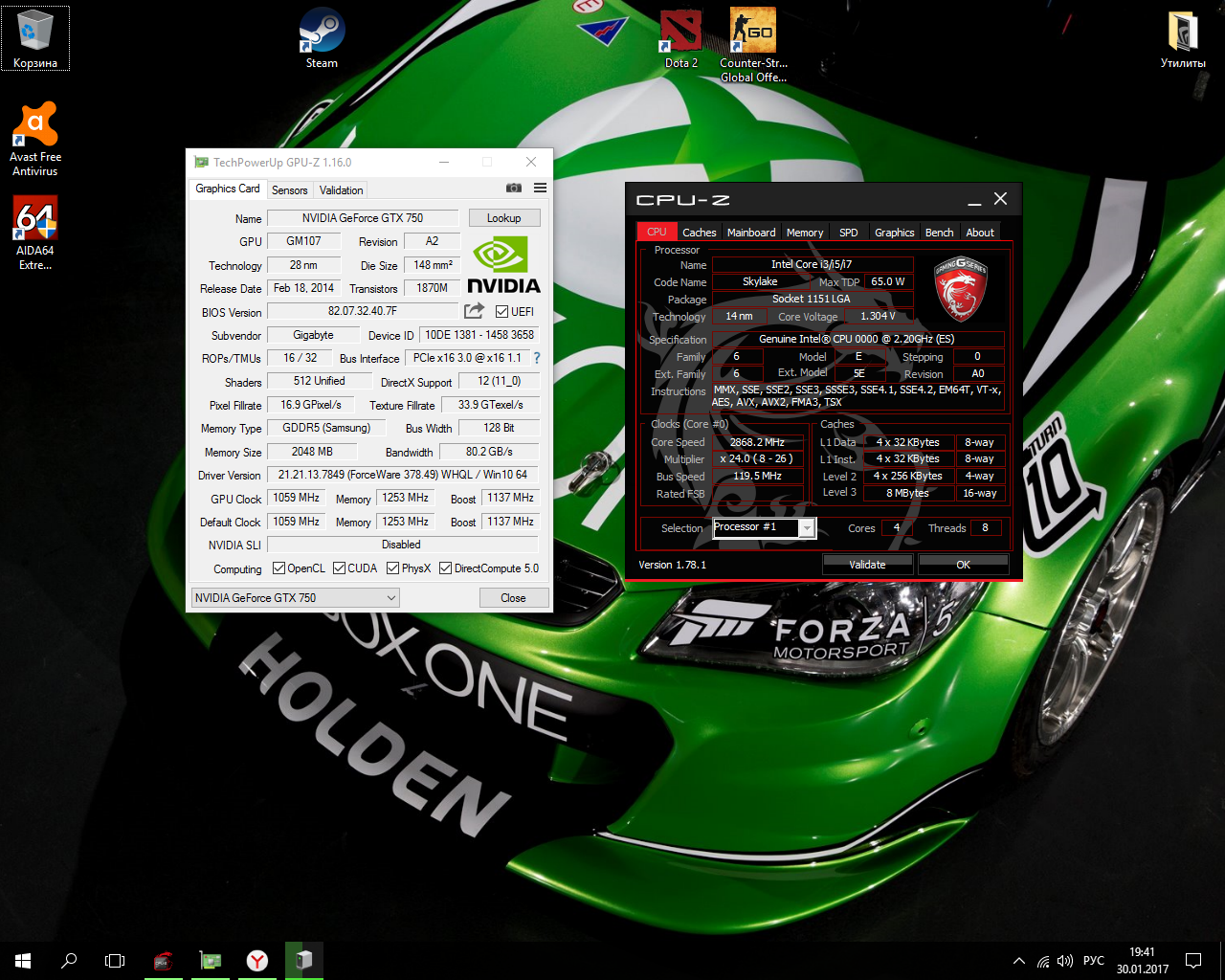Click the Validate button in CPU-Z
Viewport: 1225px width, 980px height.
[x=868, y=565]
